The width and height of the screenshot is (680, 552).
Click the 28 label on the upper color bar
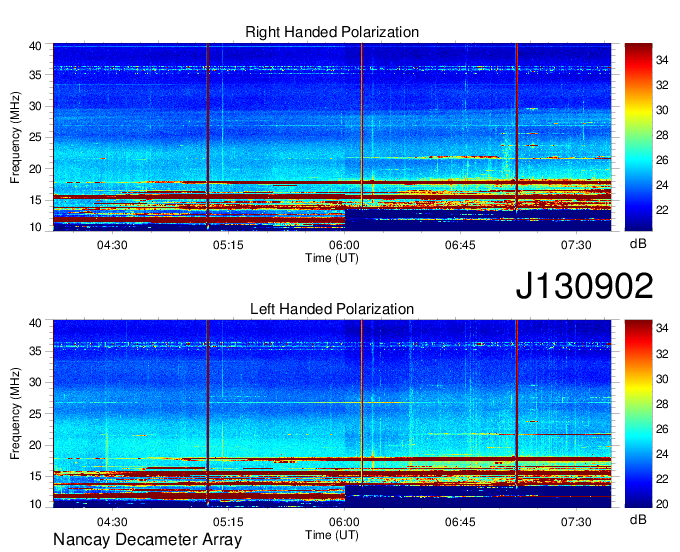(662, 135)
